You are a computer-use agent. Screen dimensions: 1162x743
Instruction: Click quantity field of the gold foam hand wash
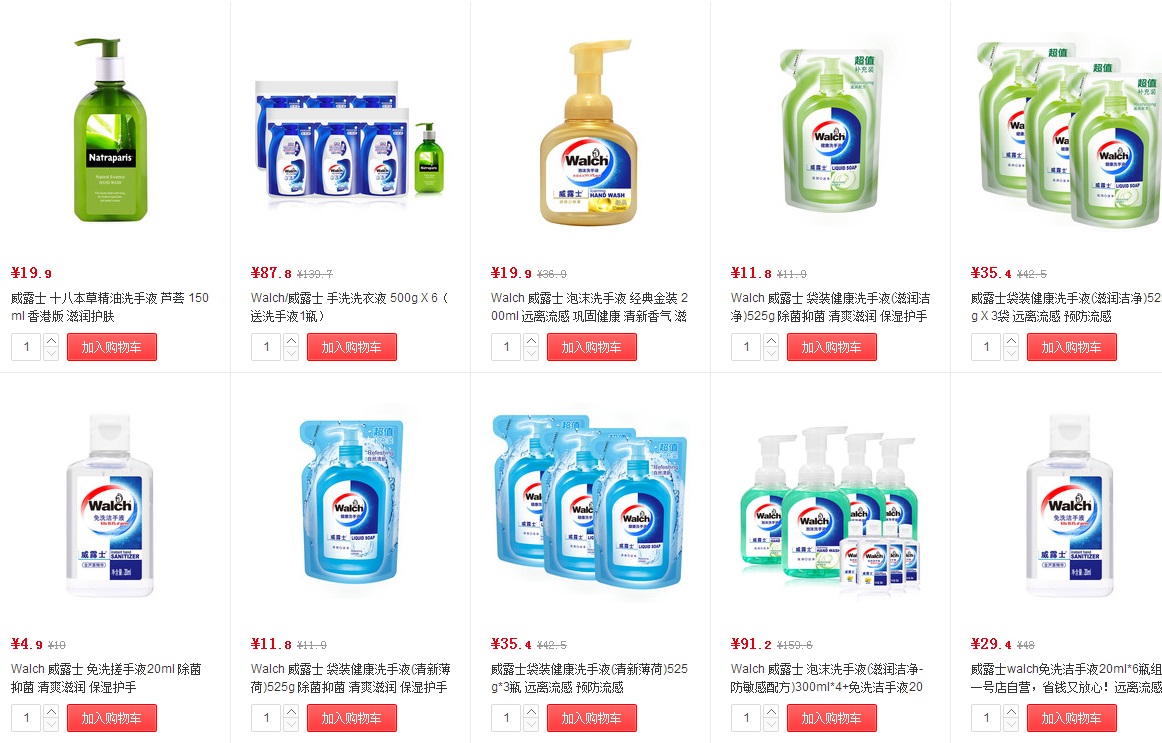(x=508, y=347)
